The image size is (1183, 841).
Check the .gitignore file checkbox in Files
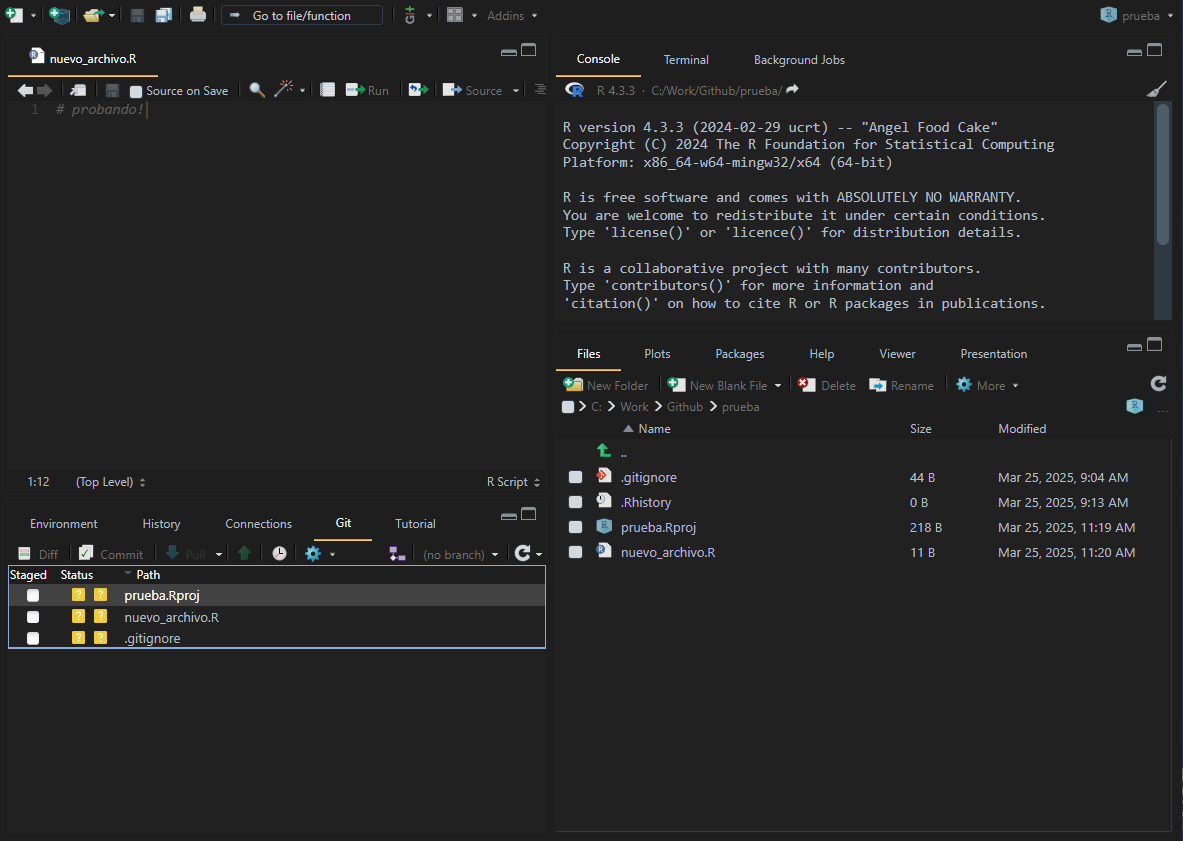pos(576,477)
